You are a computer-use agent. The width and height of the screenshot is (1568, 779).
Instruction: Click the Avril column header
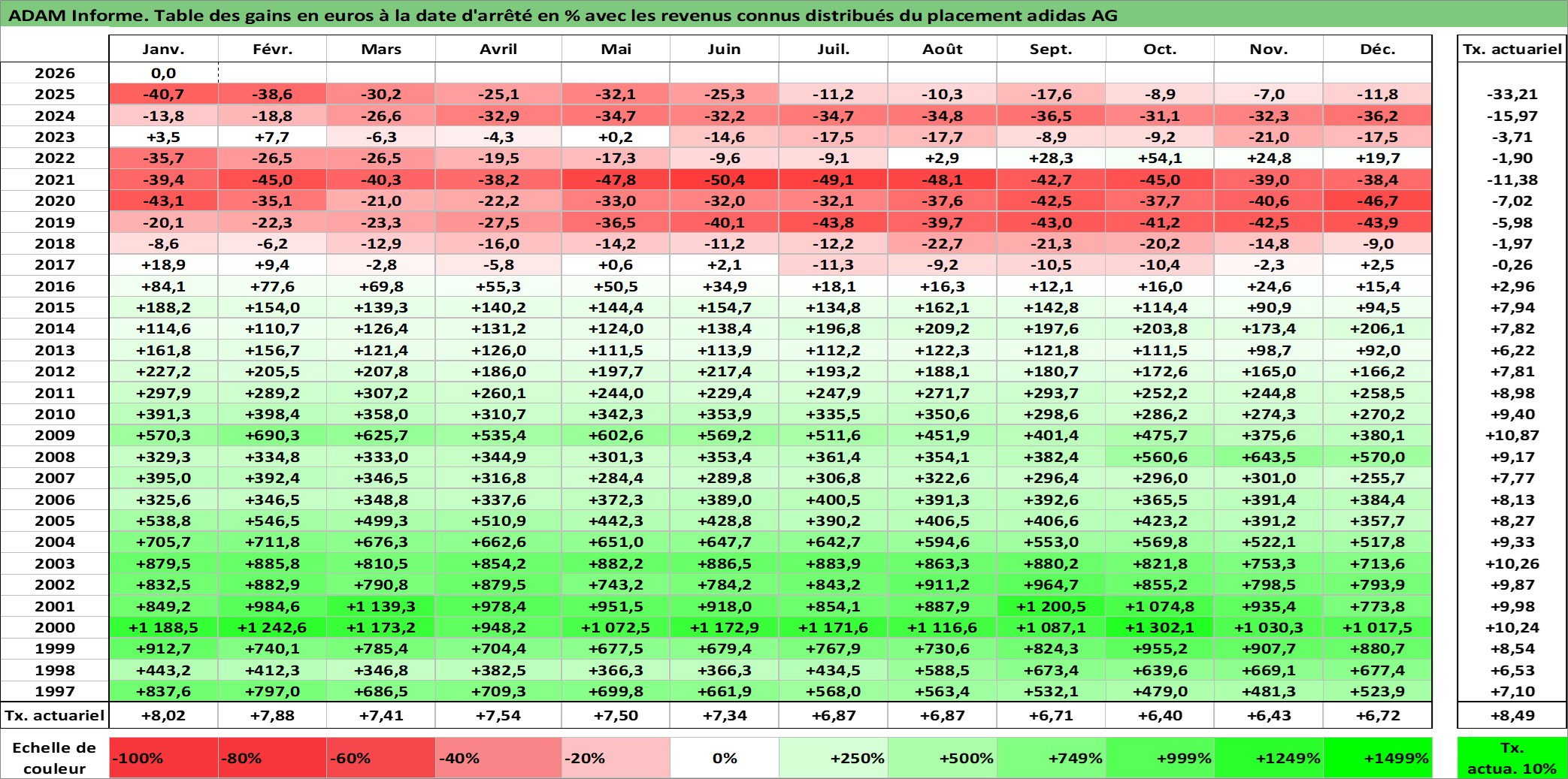tap(498, 49)
